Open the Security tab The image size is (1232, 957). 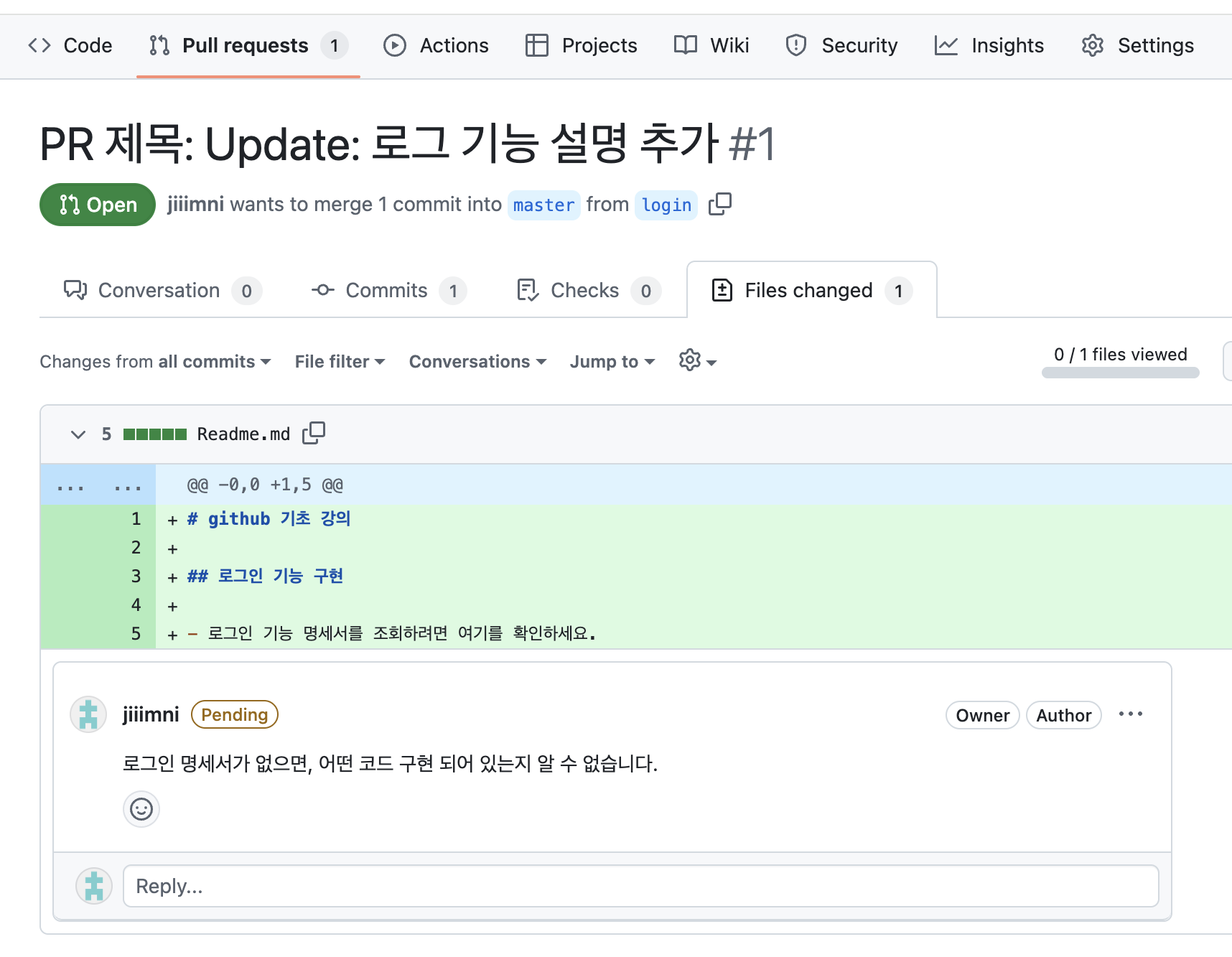pos(841,45)
